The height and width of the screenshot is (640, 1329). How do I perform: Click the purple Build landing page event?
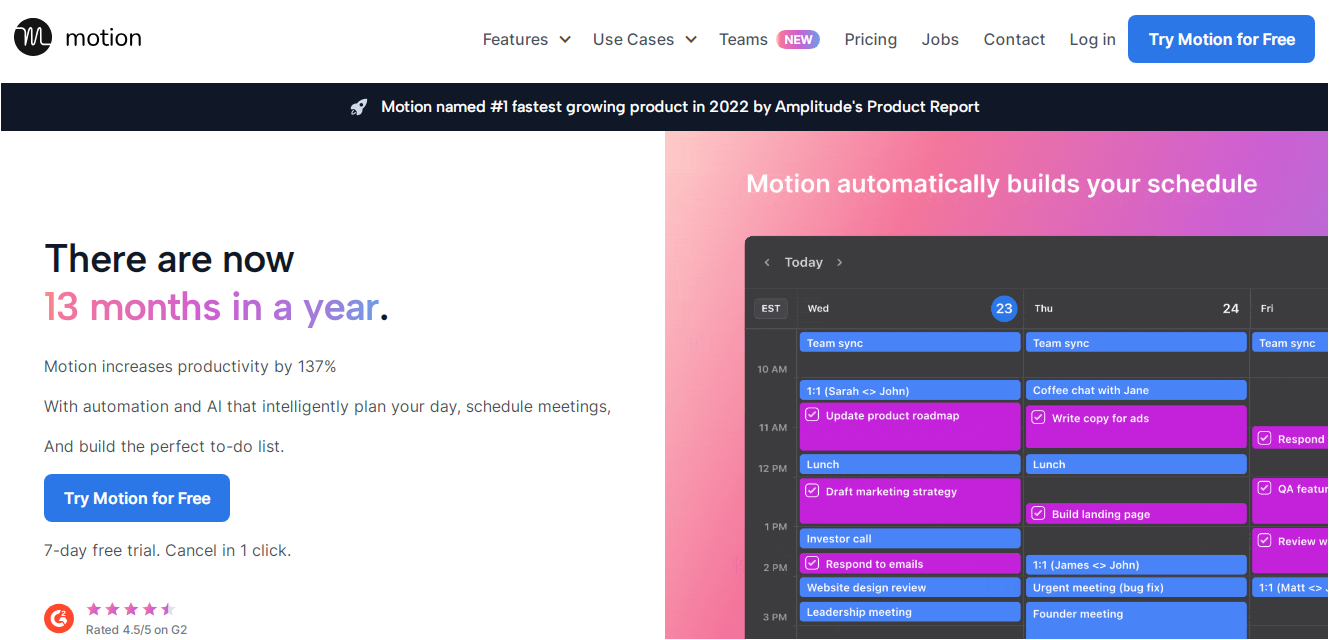(1136, 514)
